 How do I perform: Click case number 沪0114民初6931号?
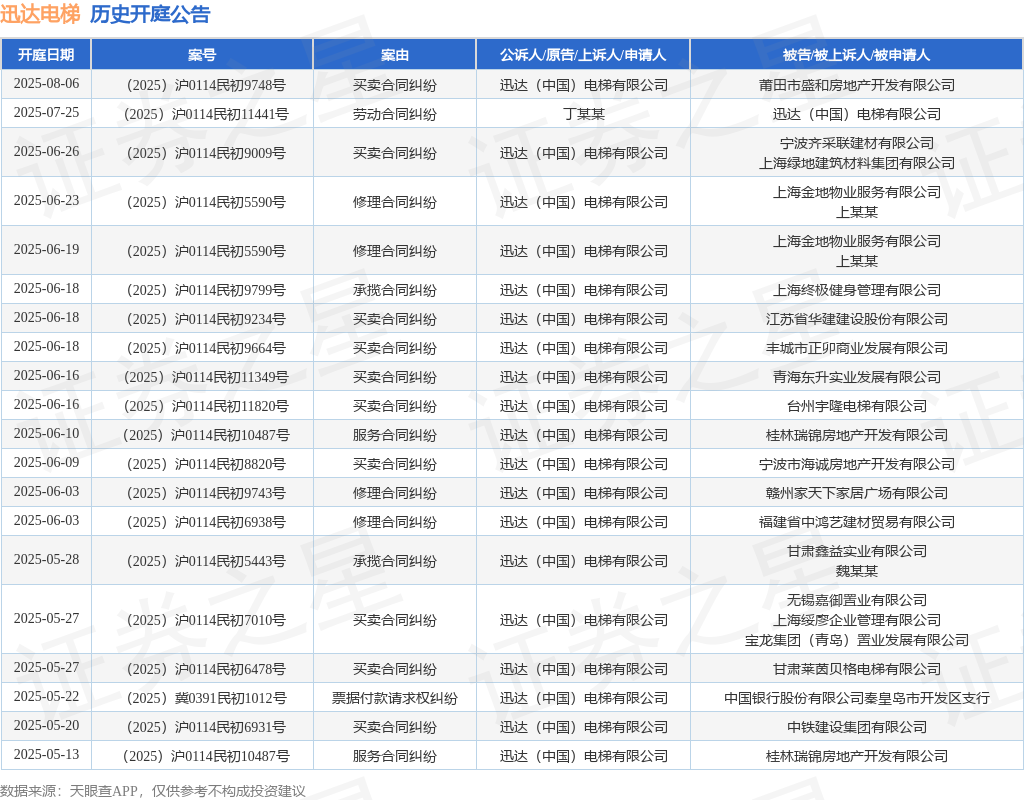pos(206,727)
